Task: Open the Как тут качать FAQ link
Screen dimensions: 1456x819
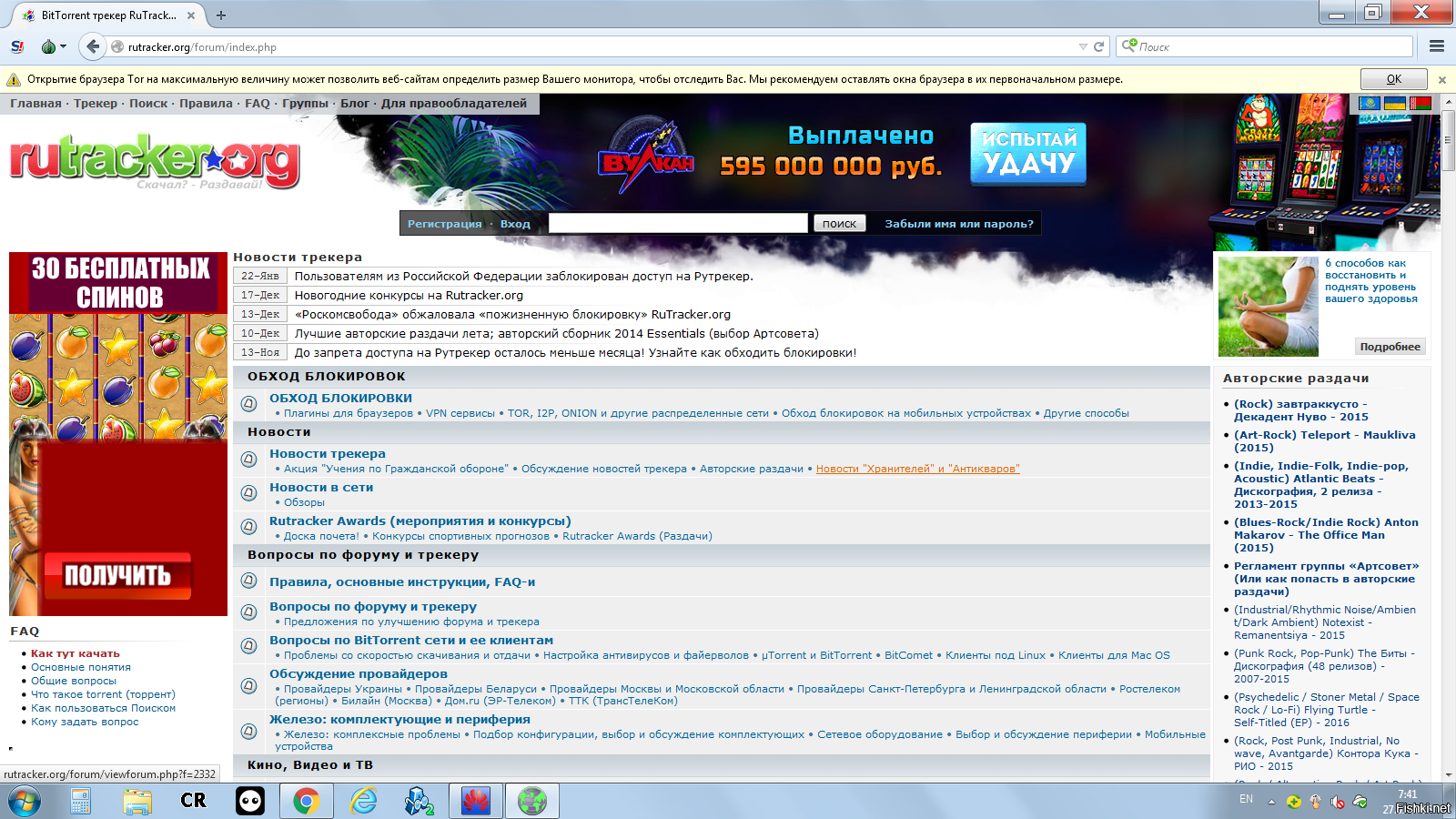Action: point(76,653)
